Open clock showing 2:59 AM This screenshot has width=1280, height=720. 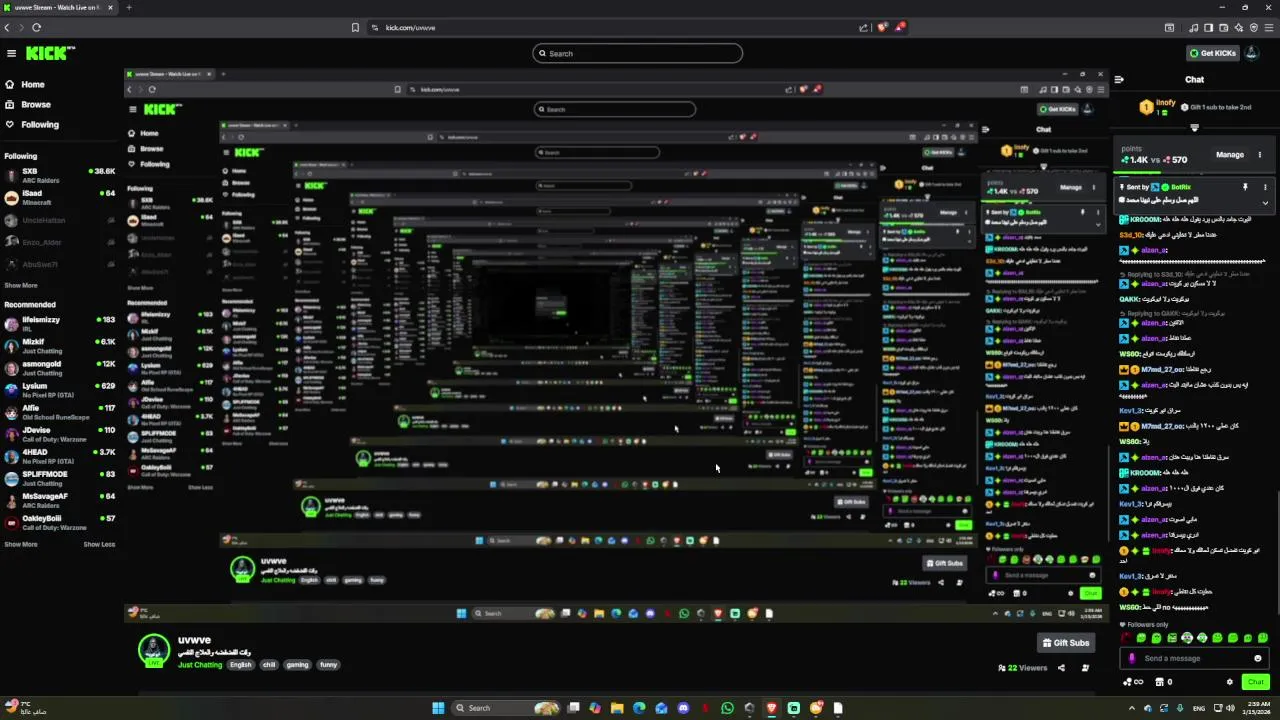(1258, 708)
